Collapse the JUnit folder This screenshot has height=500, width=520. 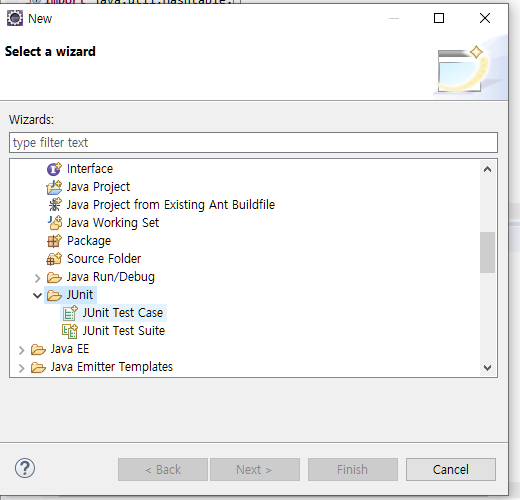(x=37, y=295)
